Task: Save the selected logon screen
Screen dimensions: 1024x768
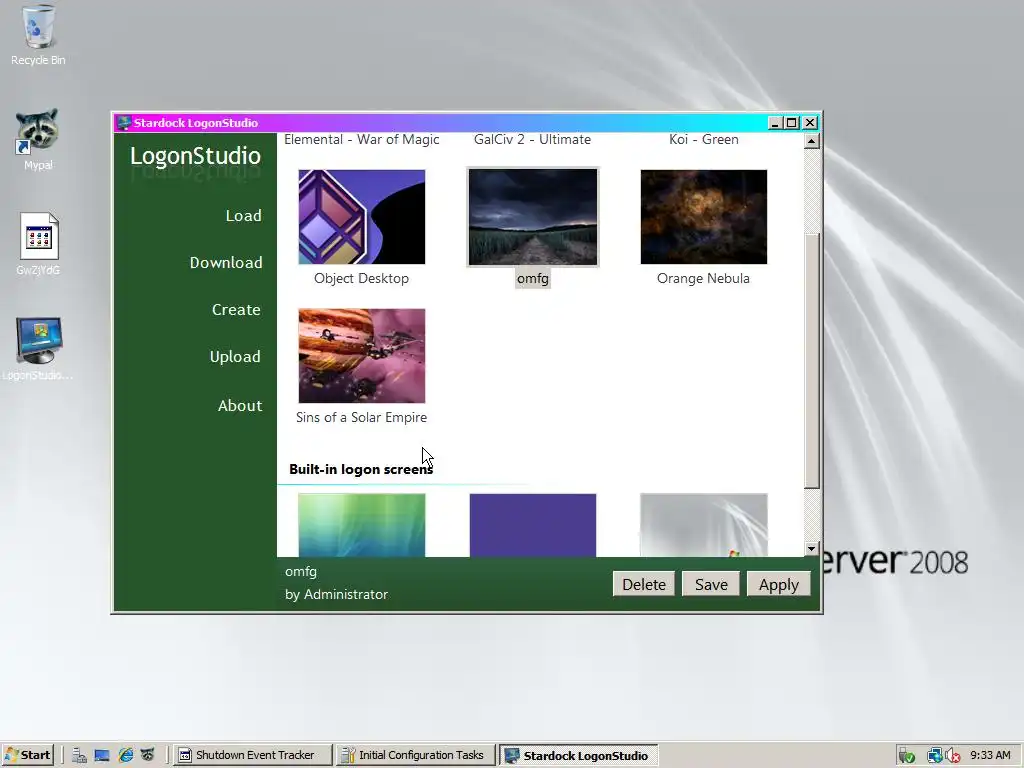Action: [x=711, y=584]
